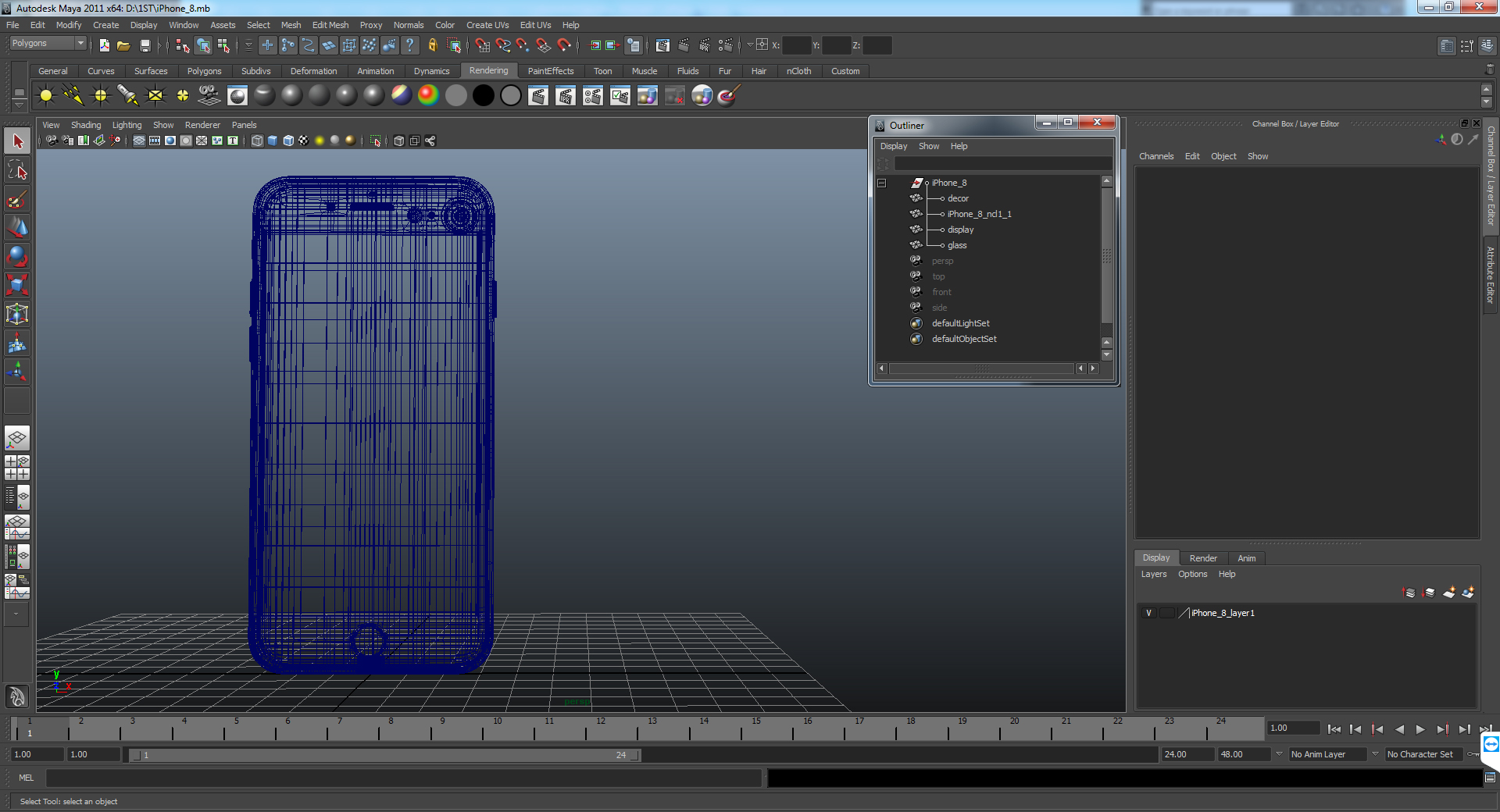Toggle display type box of iPhone_8_layer1

pyautogui.click(x=1166, y=613)
